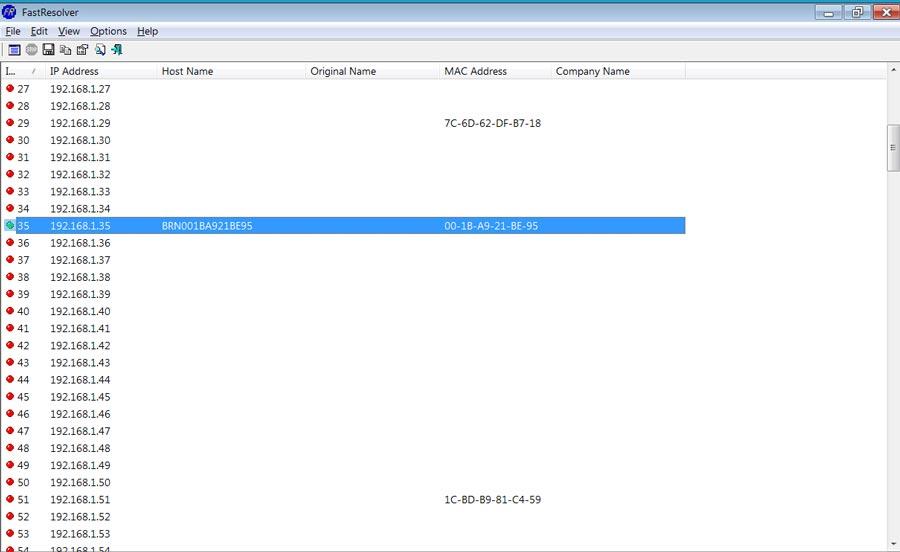The image size is (900, 552).
Task: Click the Save floppy disk toolbar icon
Action: click(x=48, y=50)
